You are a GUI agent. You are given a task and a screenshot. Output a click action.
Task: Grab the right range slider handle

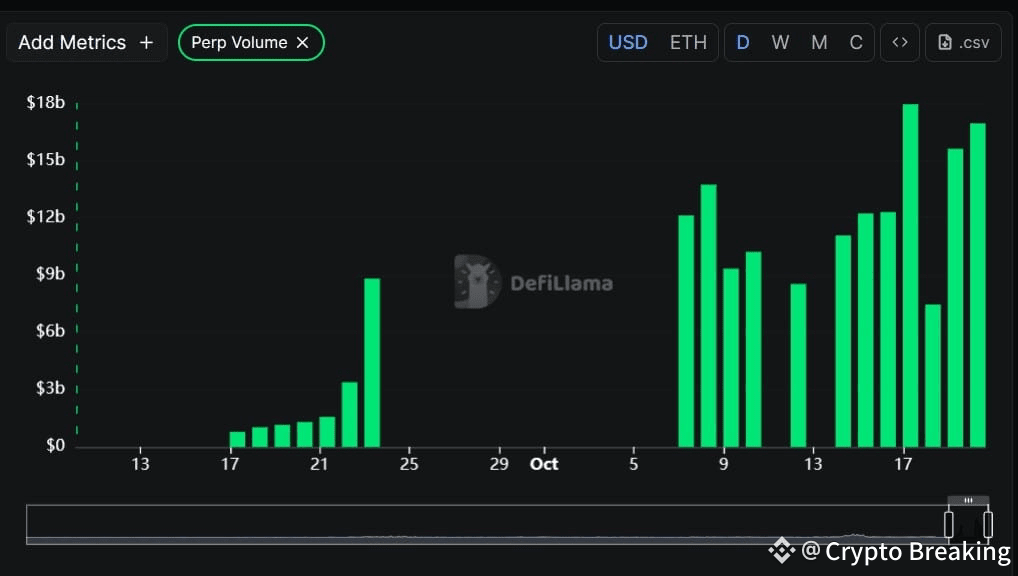[x=987, y=525]
